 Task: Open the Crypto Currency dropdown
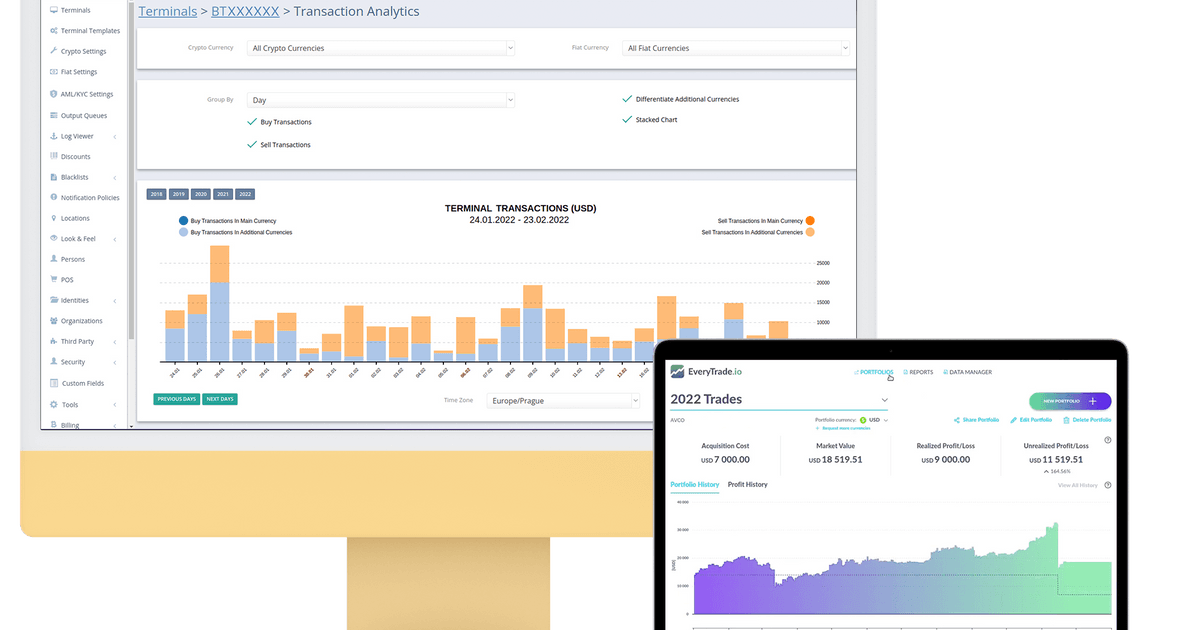(380, 48)
